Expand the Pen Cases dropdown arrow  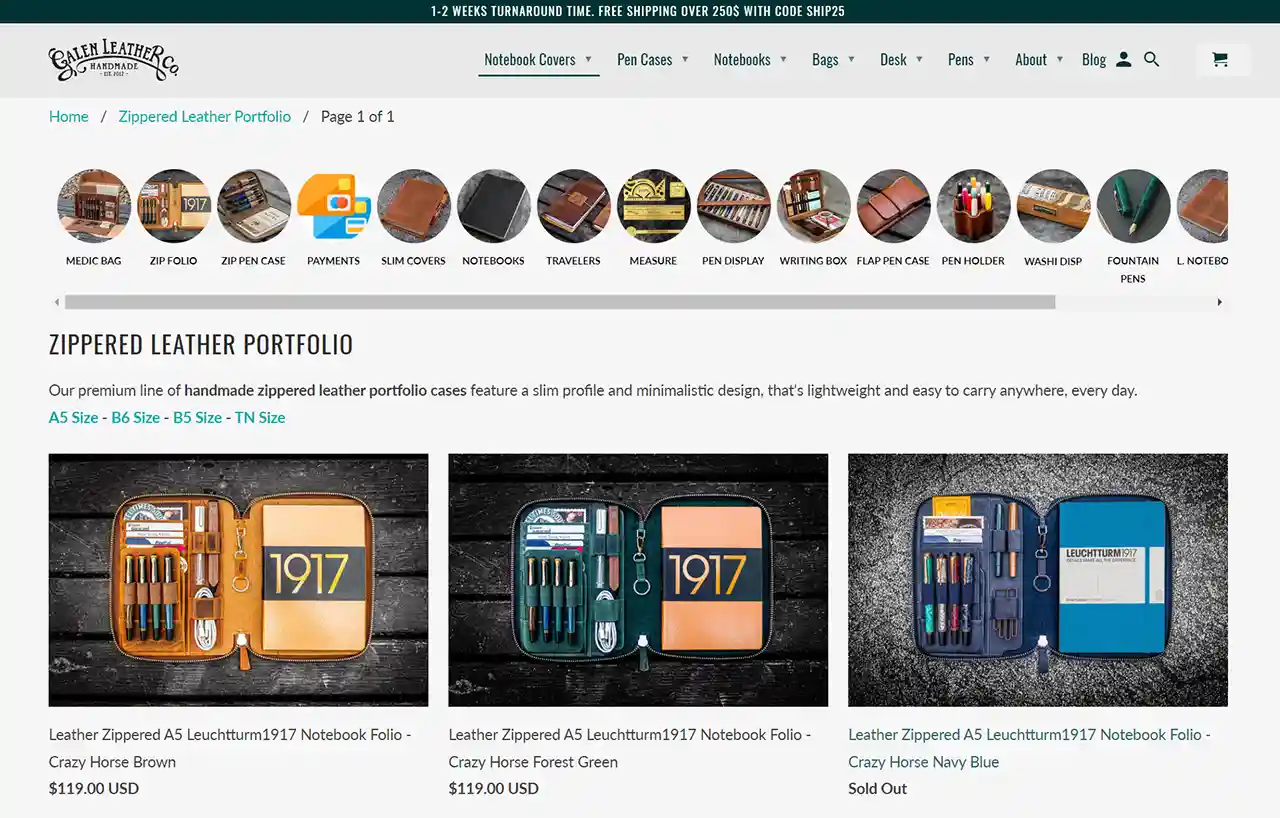point(685,59)
